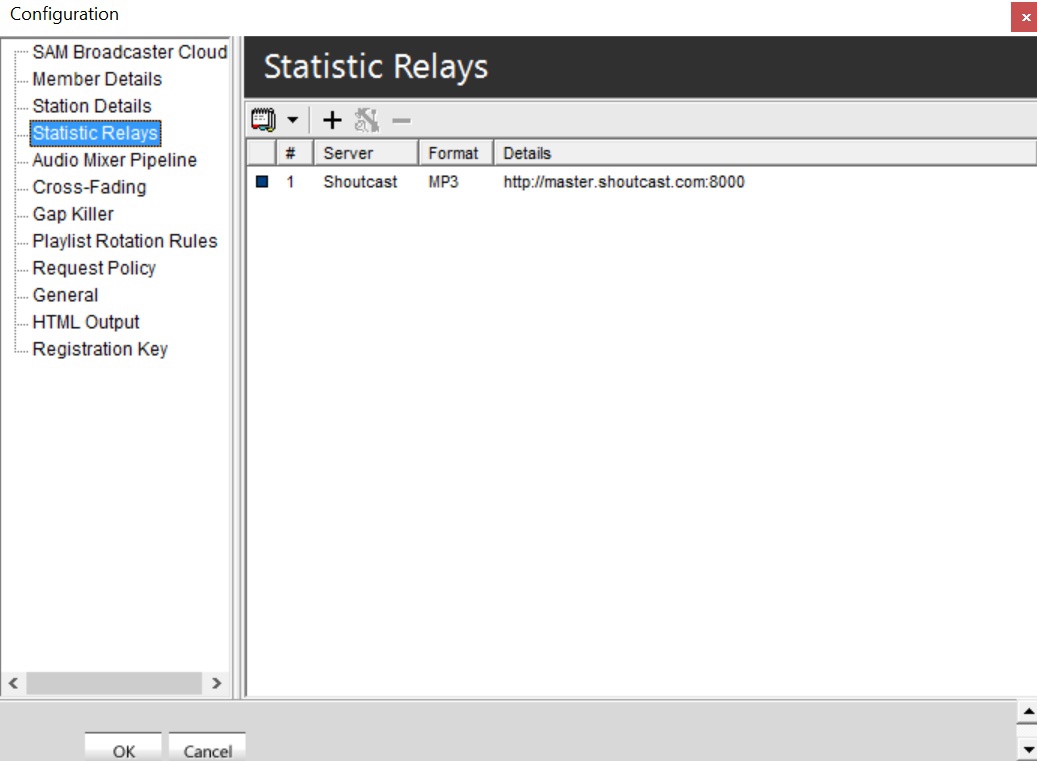
Task: Click the tree panel left scroll arrow
Action: pos(13,683)
